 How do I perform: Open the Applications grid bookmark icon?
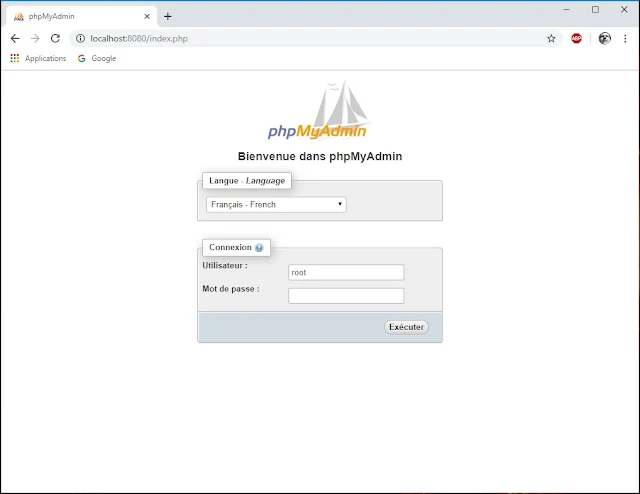(15, 58)
